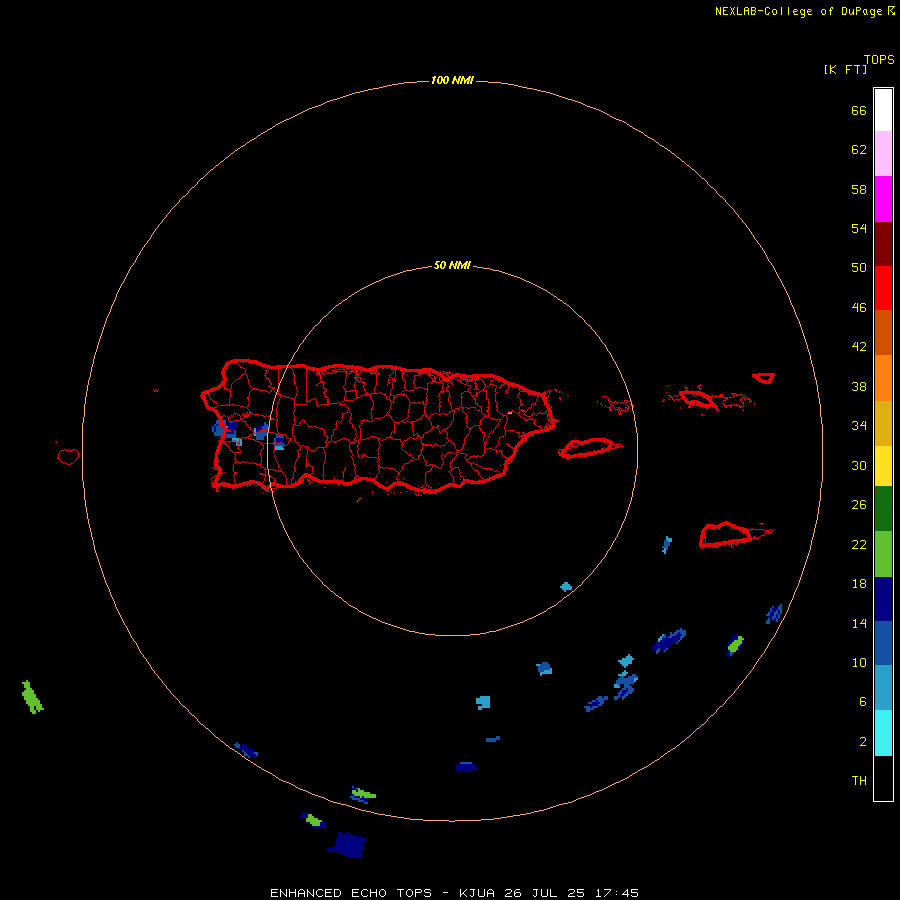
Task: Select the "10" legend value
Action: [x=859, y=663]
